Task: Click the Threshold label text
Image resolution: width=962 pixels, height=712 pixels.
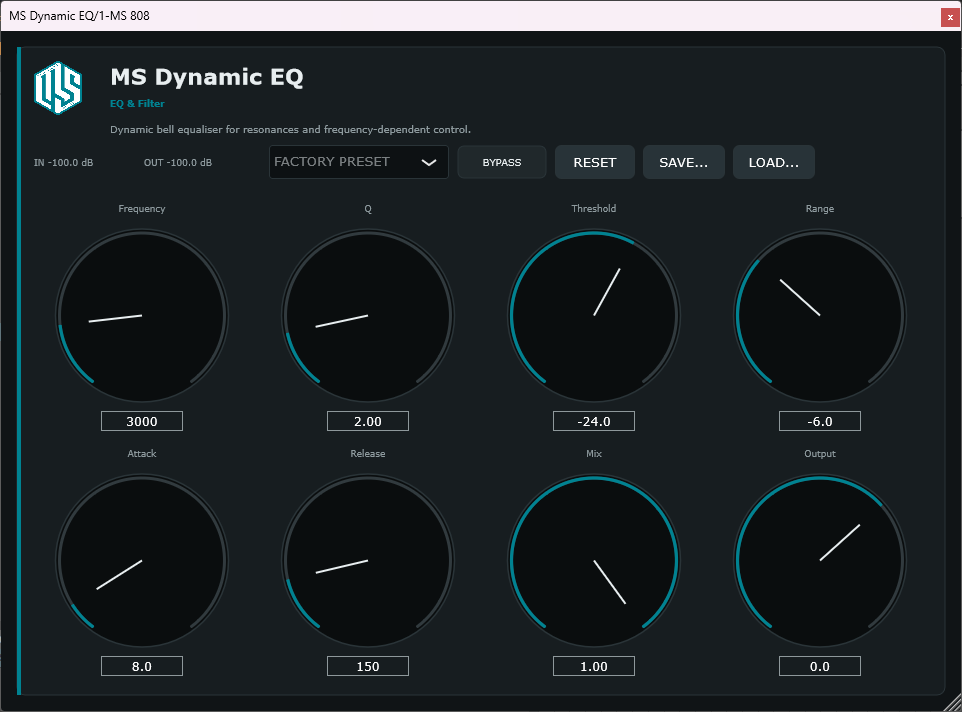Action: tap(594, 209)
